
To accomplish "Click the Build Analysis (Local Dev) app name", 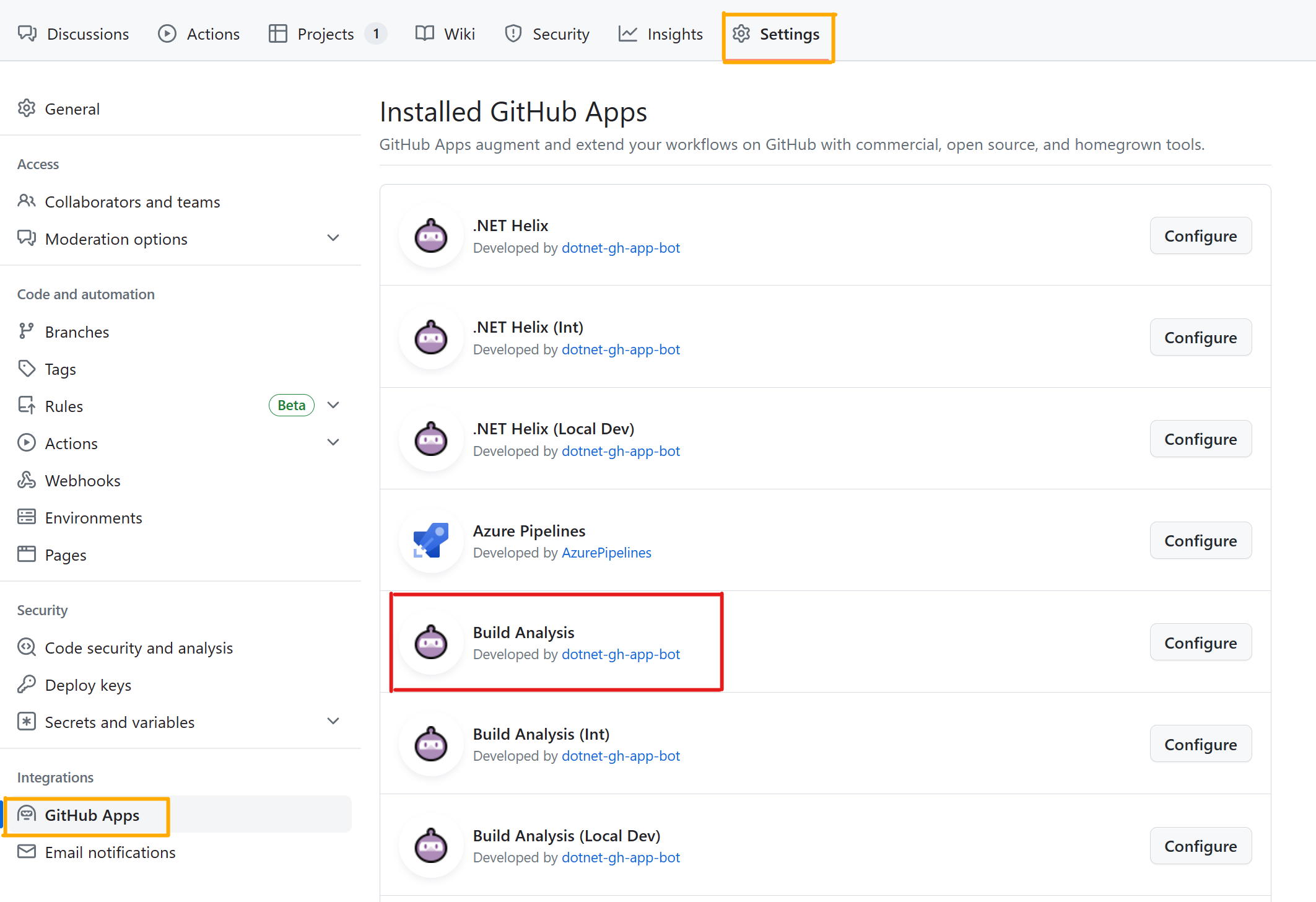I will pos(567,836).
